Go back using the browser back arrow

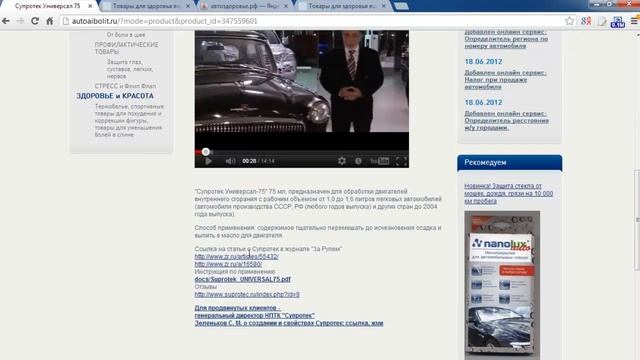(6, 21)
